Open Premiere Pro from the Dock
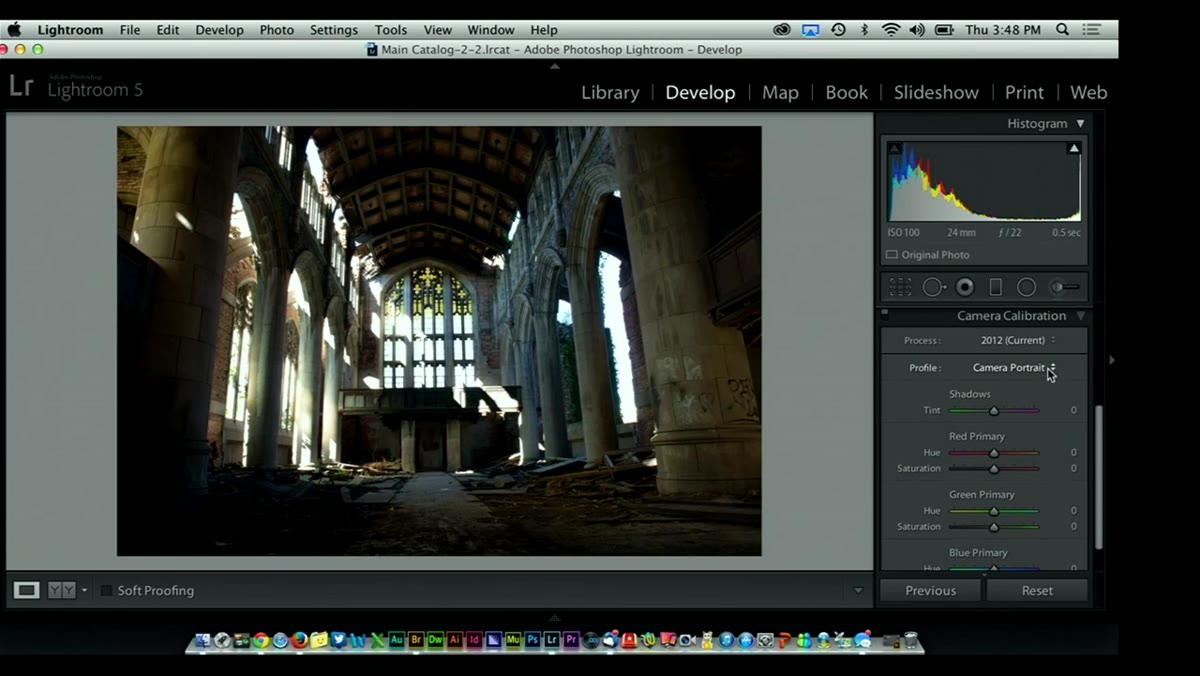 (x=571, y=639)
